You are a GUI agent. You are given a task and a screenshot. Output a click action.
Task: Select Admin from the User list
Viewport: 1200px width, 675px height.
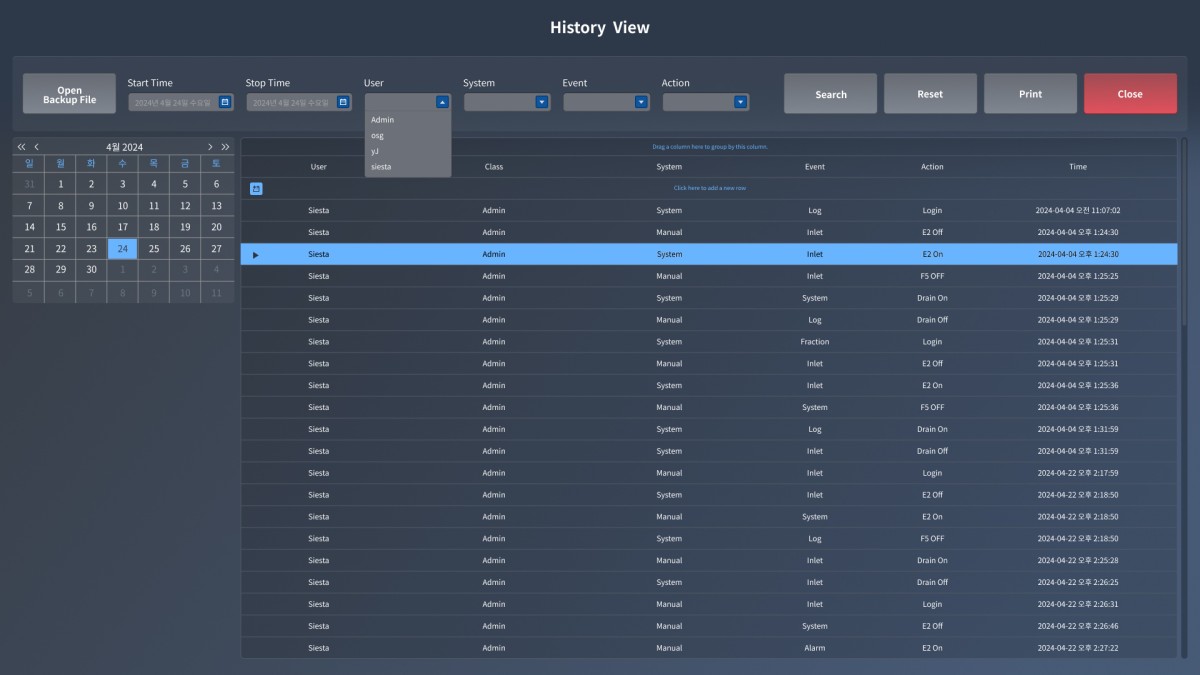click(383, 120)
